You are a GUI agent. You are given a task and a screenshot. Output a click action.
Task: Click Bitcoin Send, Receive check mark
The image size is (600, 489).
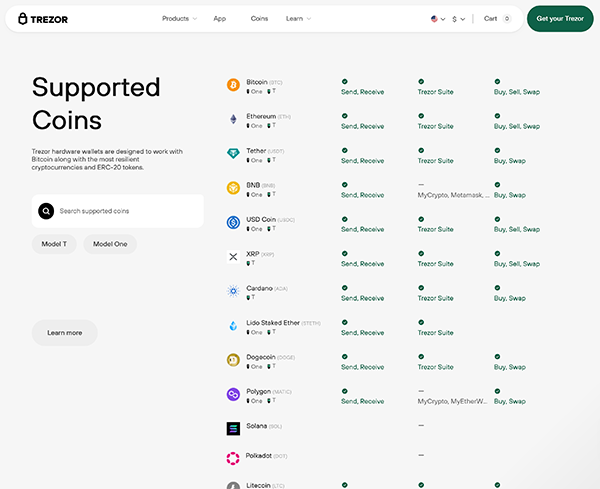[344, 82]
